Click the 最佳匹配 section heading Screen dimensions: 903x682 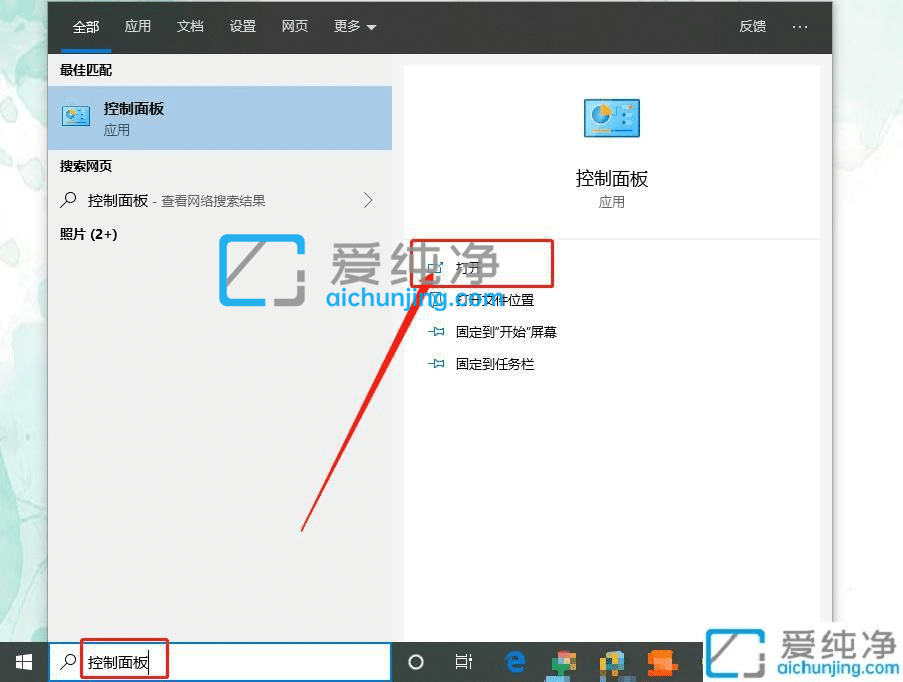pyautogui.click(x=86, y=70)
